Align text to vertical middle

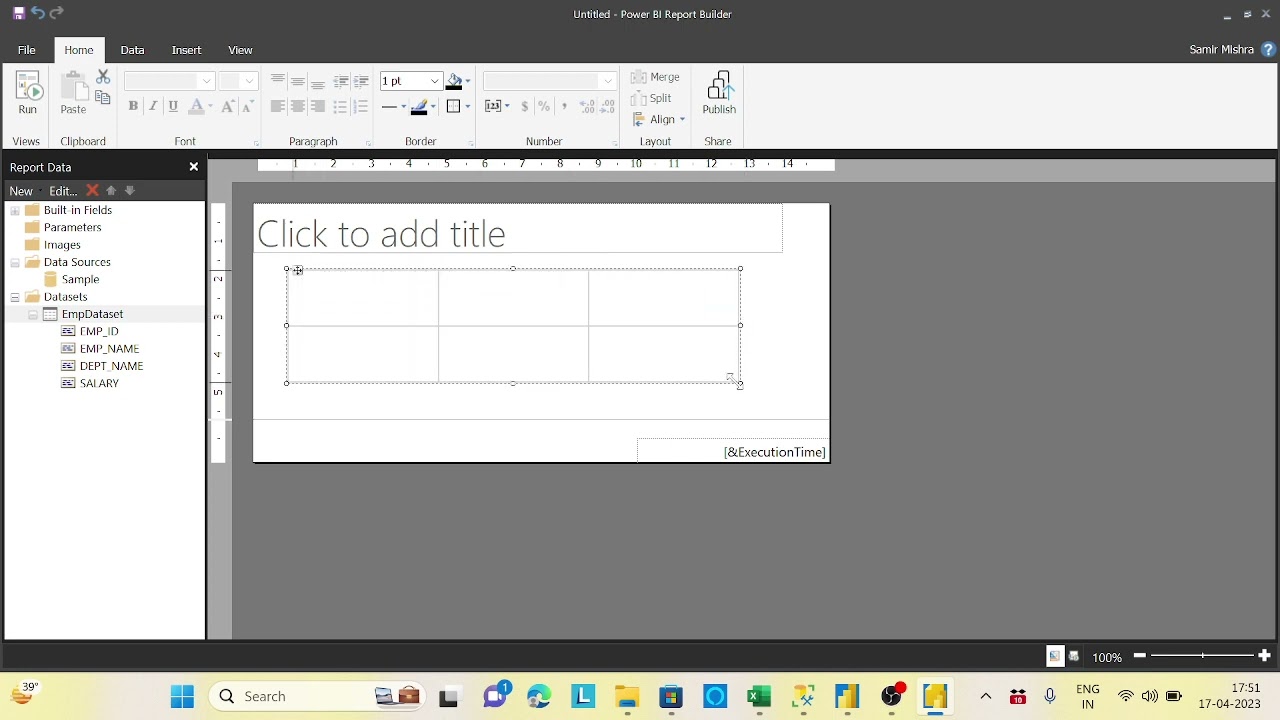click(x=298, y=81)
